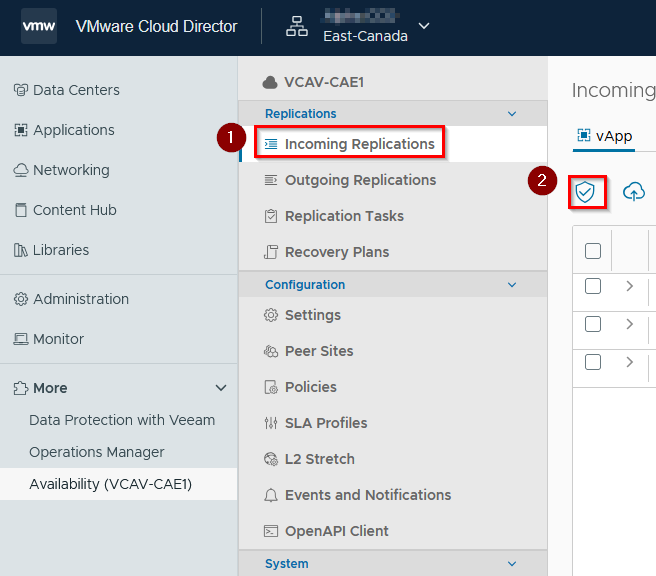
Task: Click the L2 Stretch globe icon
Action: [271, 459]
